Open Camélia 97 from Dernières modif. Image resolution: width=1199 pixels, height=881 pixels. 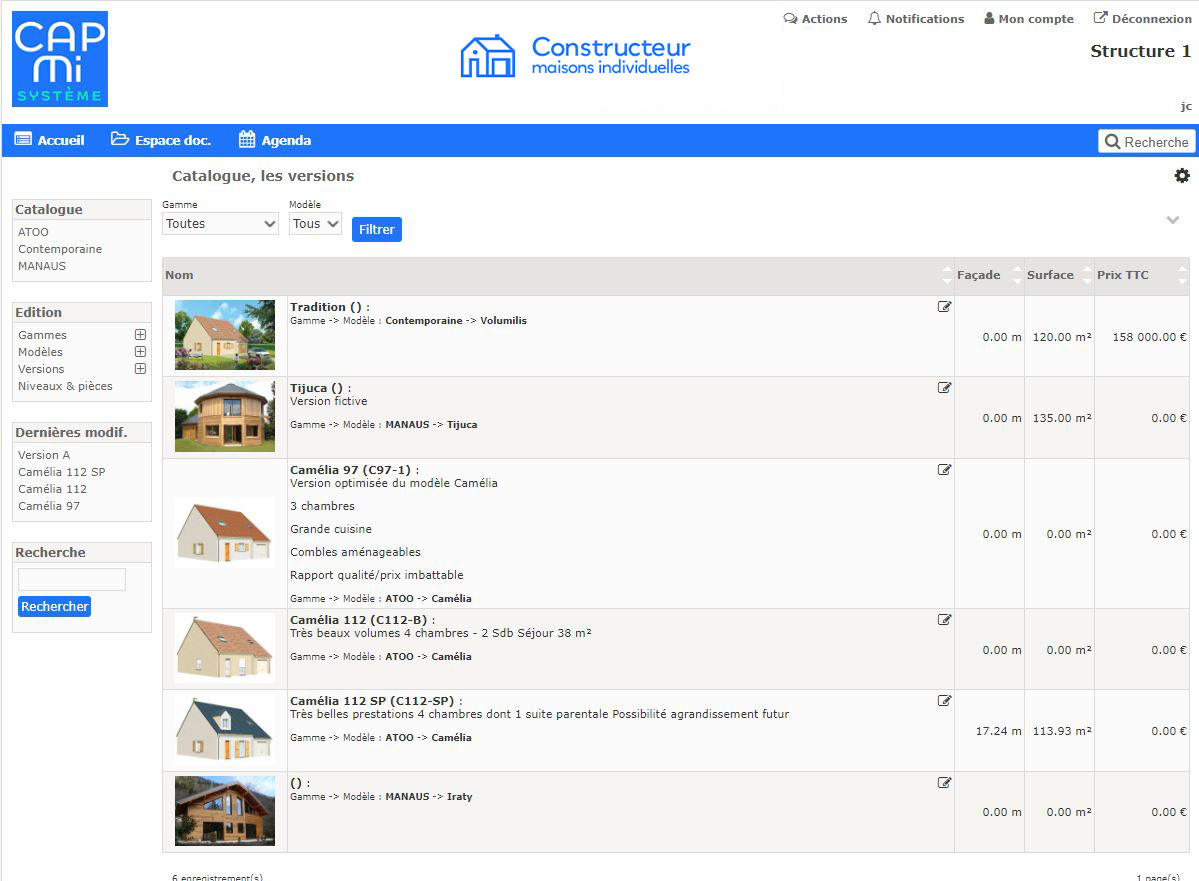49,506
